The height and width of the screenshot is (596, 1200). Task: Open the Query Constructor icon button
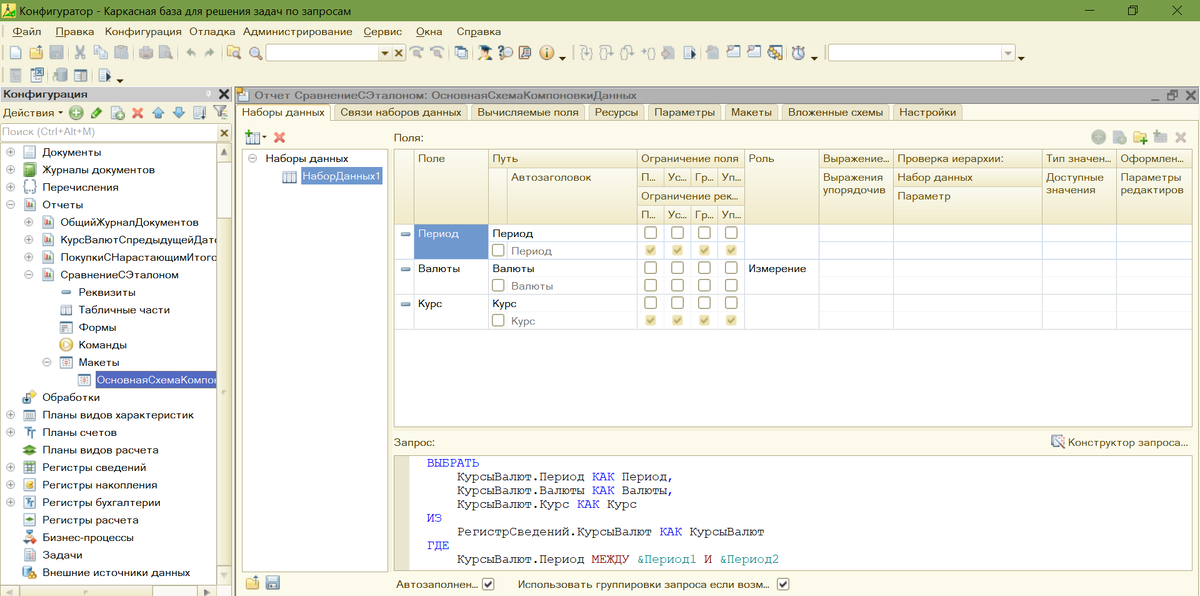[x=1058, y=442]
